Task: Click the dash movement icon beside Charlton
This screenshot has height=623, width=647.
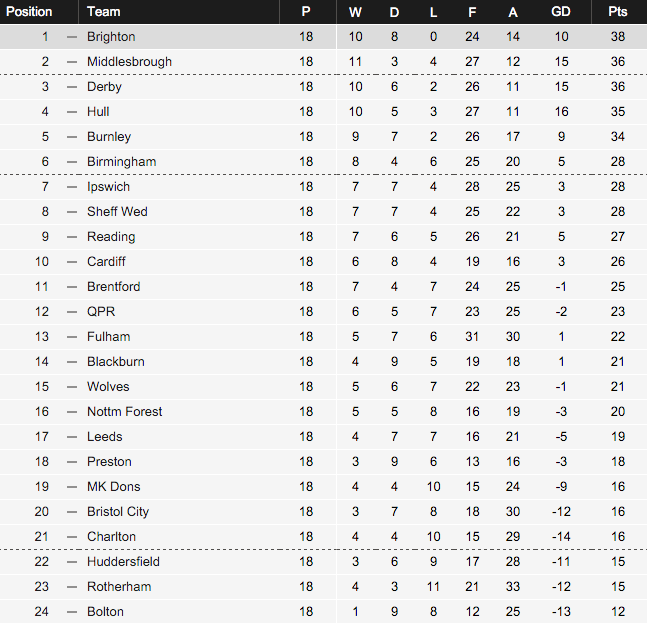Action: 72,537
